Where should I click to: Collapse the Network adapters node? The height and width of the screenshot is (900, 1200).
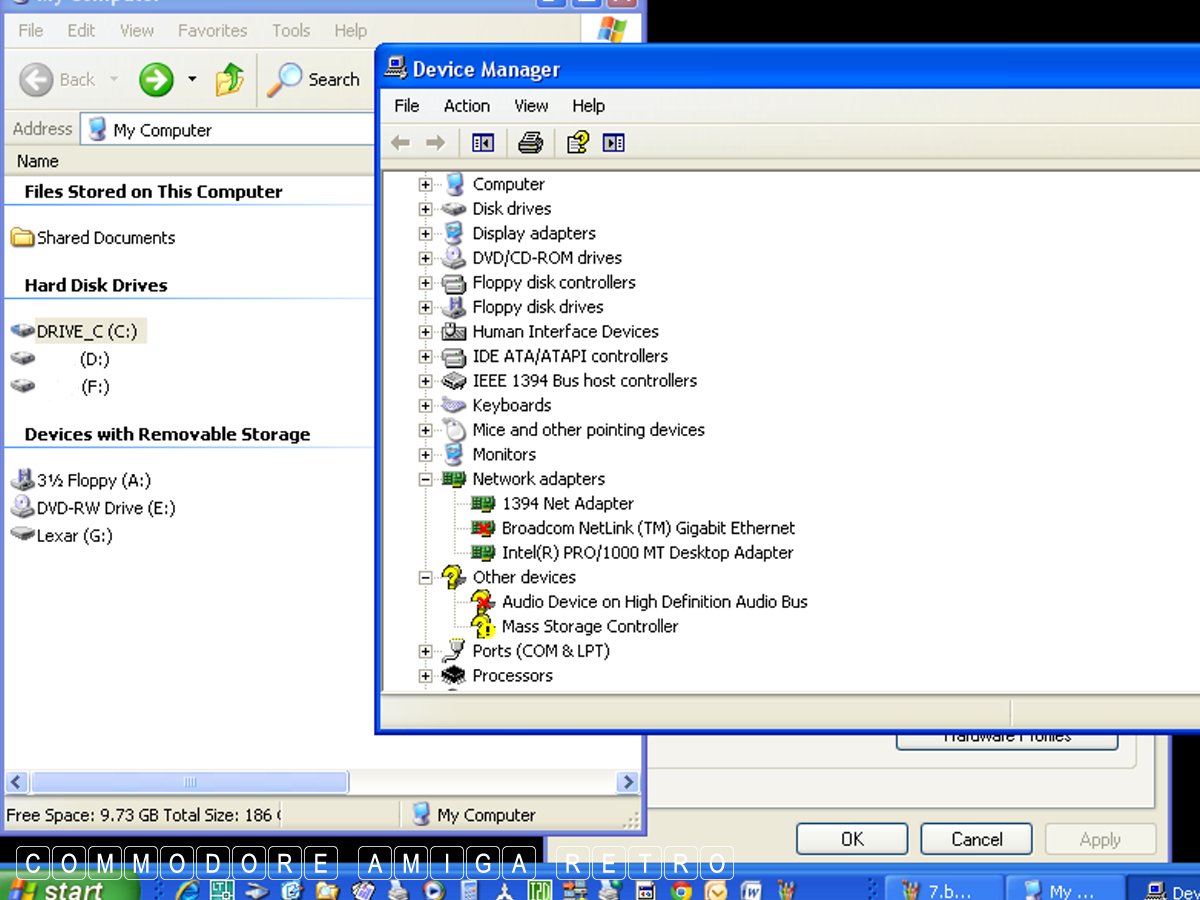click(x=426, y=479)
